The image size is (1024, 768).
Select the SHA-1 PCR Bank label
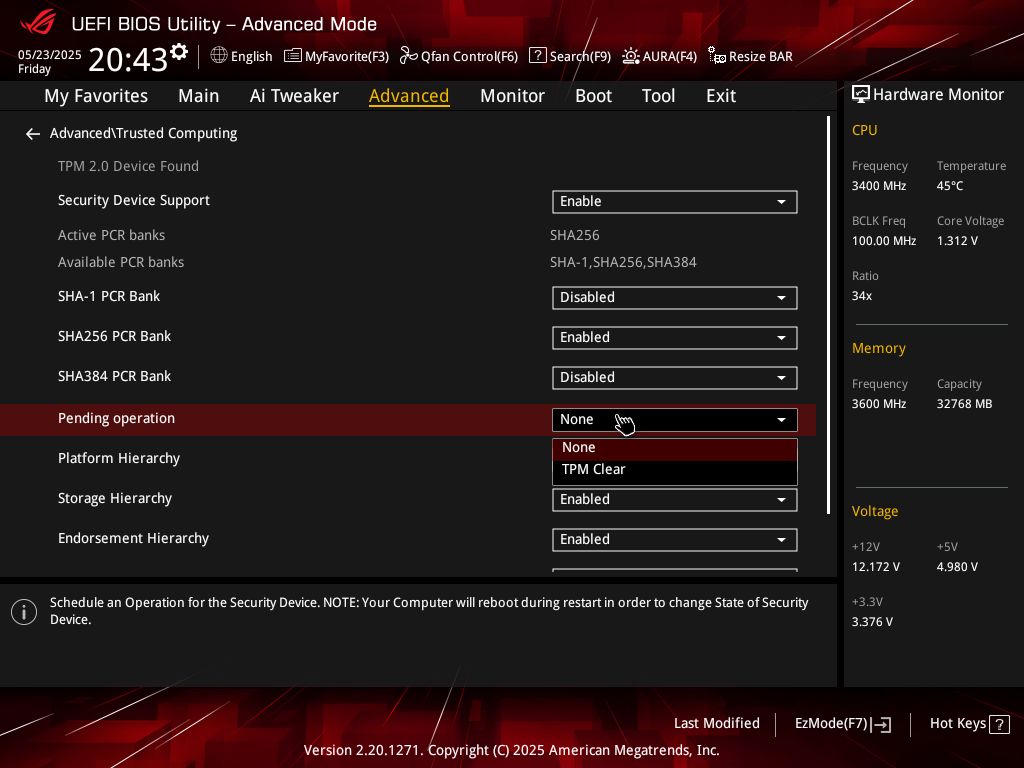(109, 296)
